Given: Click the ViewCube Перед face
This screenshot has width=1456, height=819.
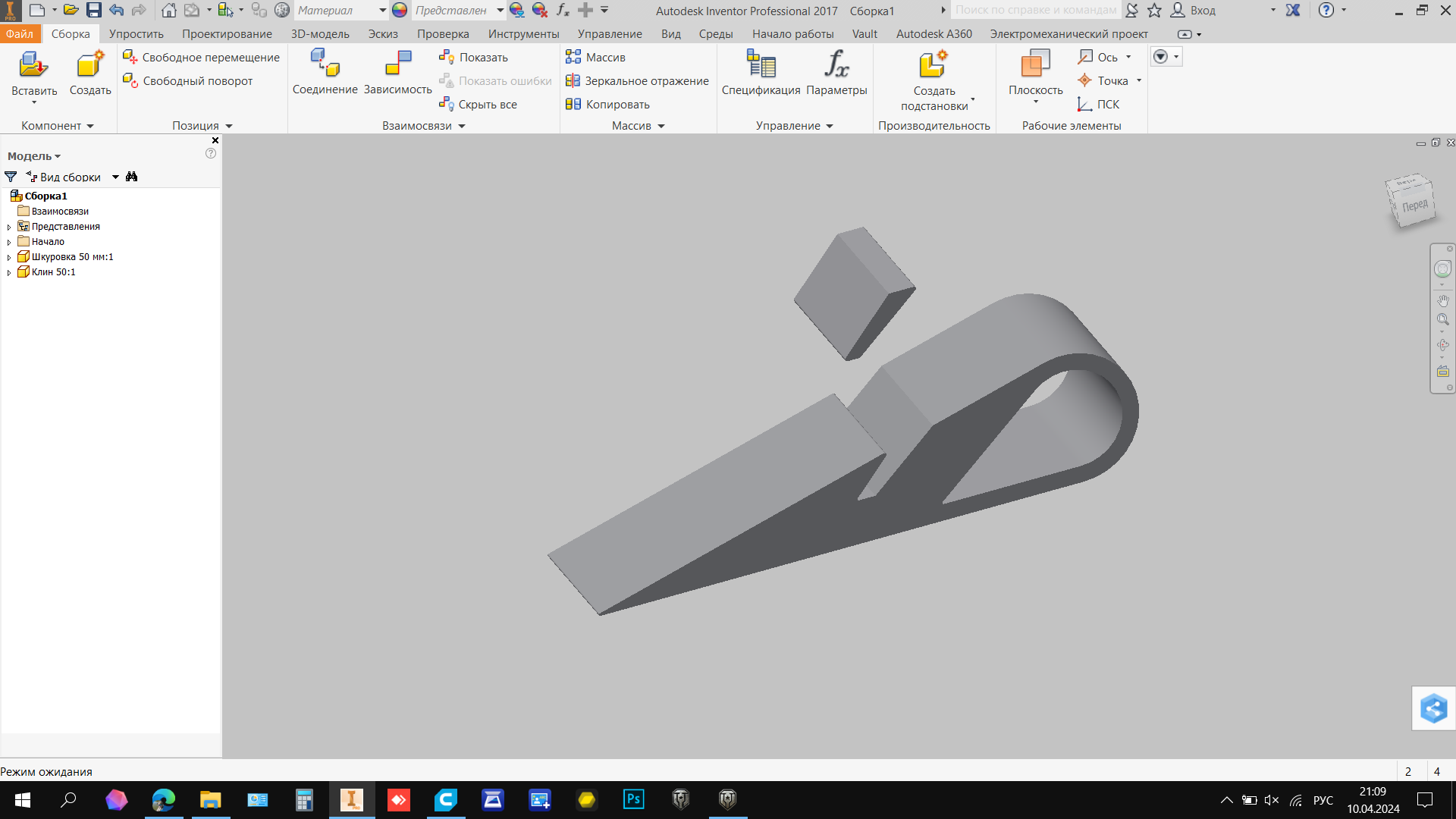Looking at the screenshot, I should coord(1415,206).
